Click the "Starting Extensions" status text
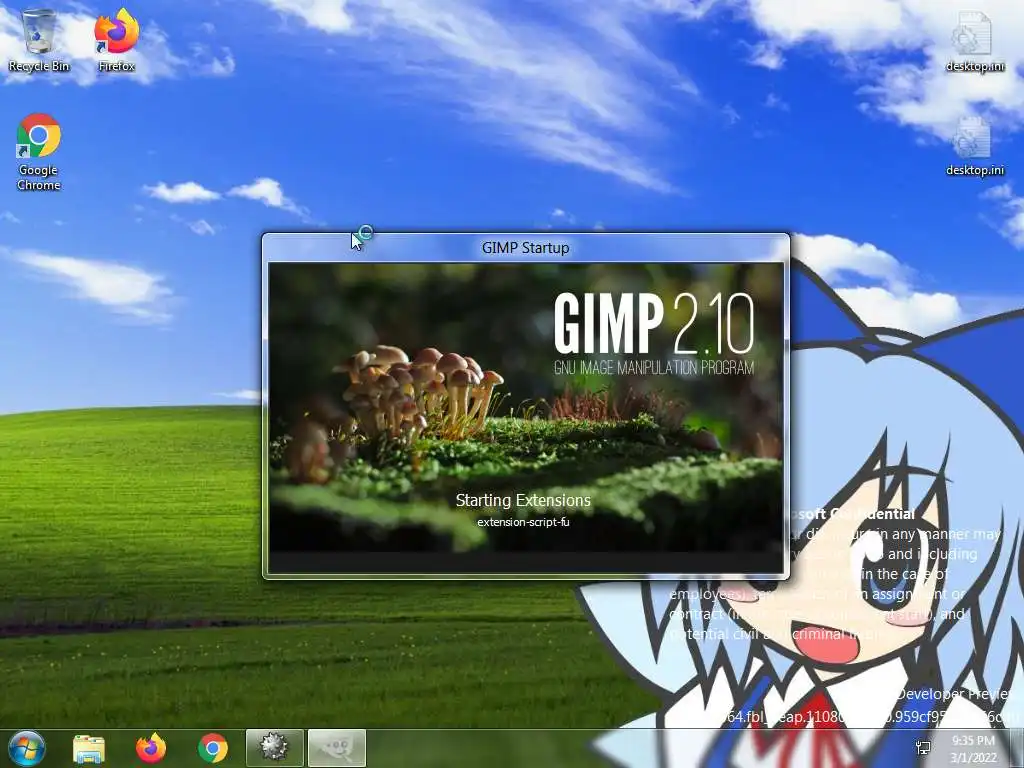 click(523, 500)
